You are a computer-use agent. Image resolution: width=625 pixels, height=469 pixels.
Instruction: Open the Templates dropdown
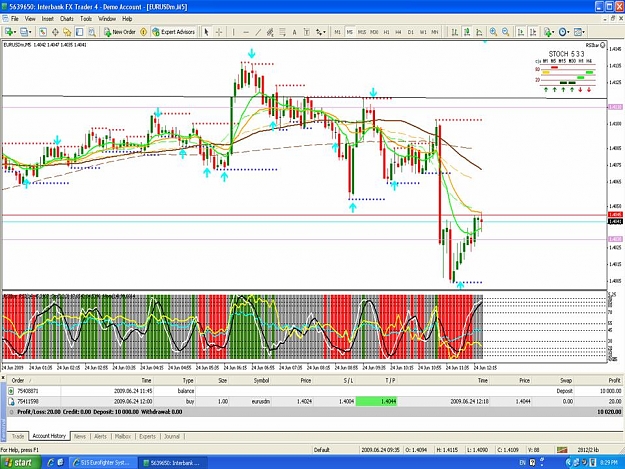tap(579, 32)
